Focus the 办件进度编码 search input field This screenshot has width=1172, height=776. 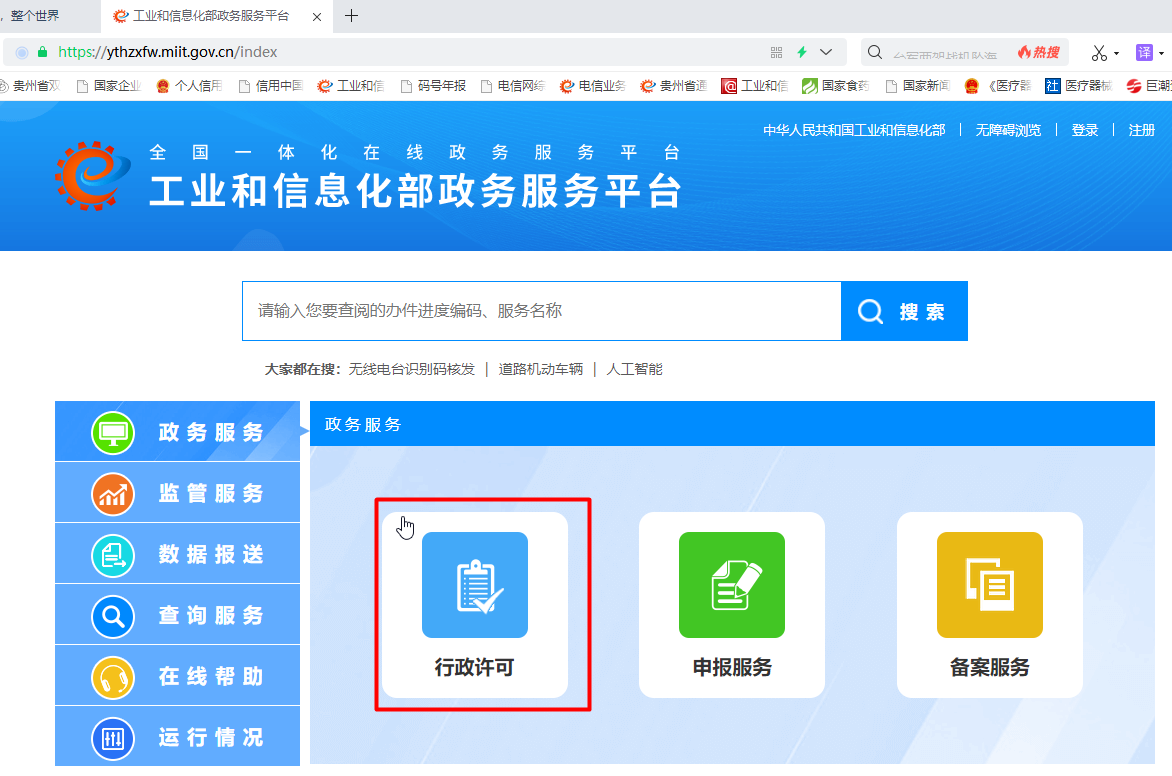(x=542, y=311)
